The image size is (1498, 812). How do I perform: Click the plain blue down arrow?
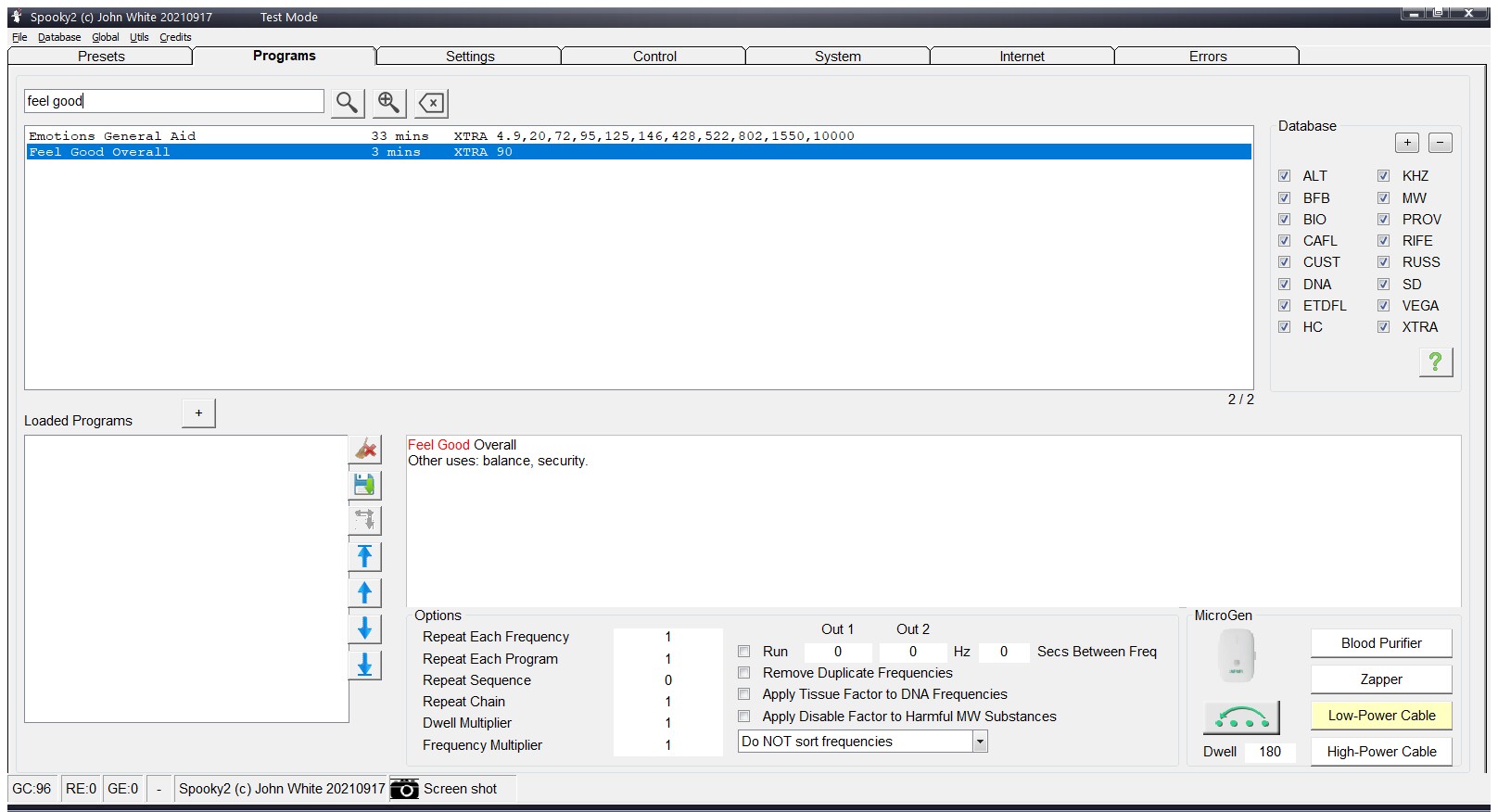365,628
